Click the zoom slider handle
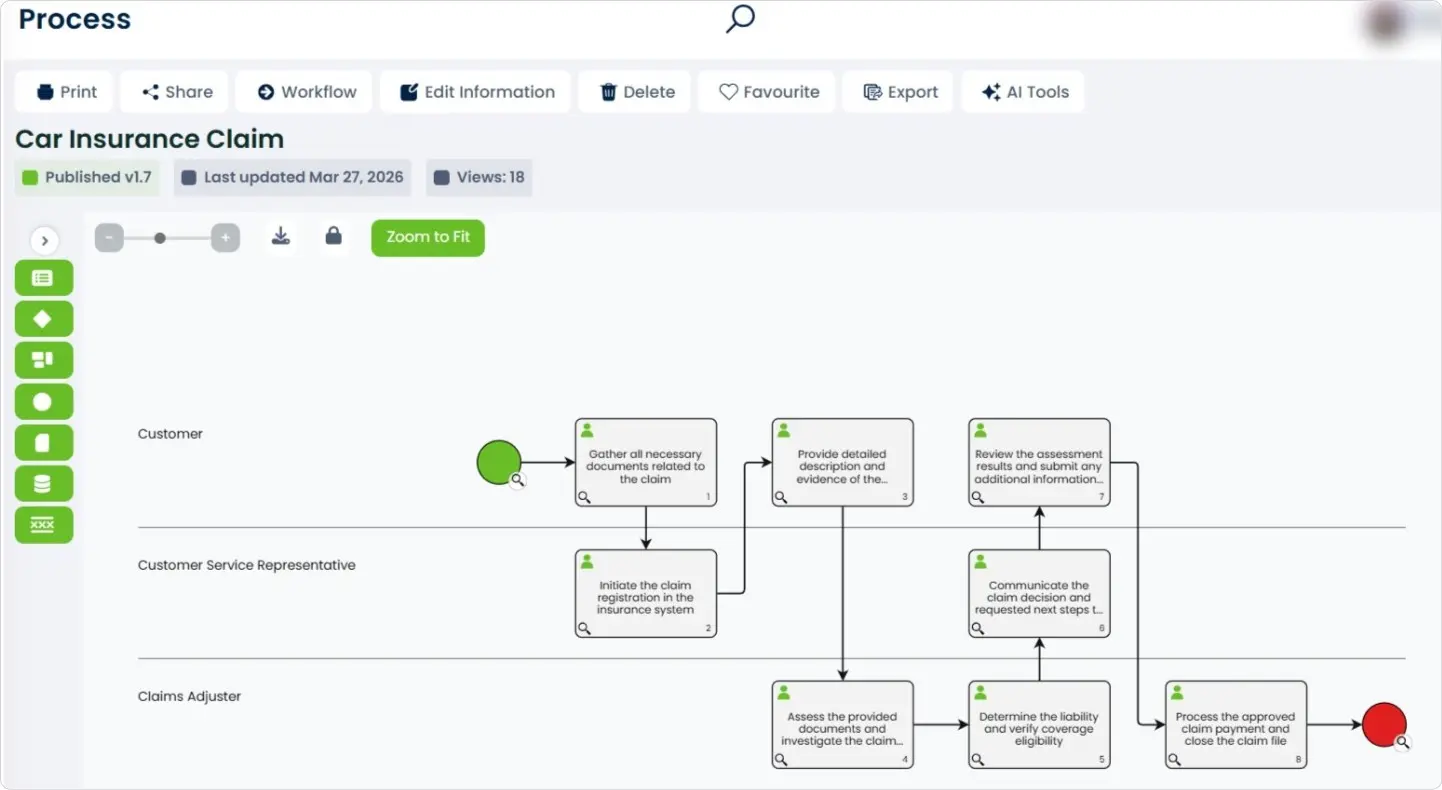This screenshot has height=790, width=1442. click(x=160, y=238)
